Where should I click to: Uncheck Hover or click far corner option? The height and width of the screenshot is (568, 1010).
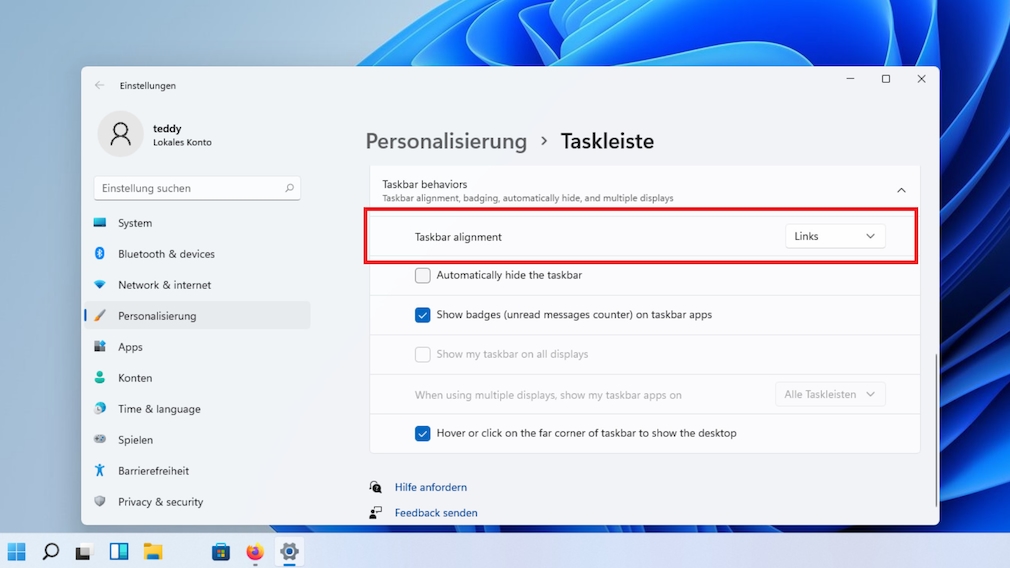pos(423,433)
